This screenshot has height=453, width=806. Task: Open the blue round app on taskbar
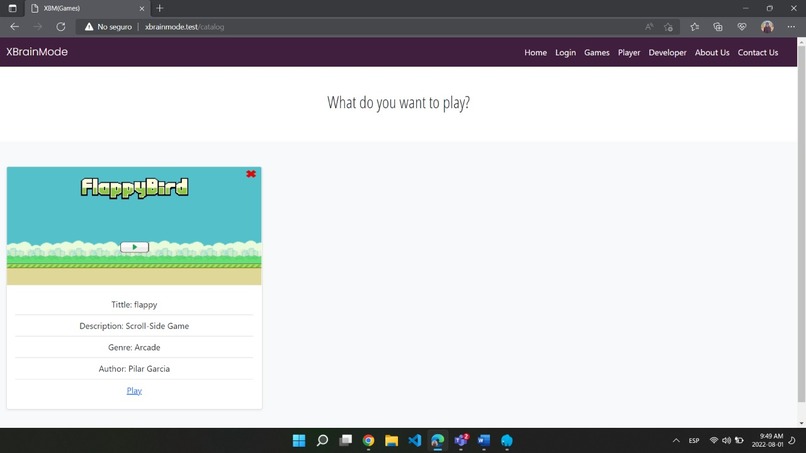[507, 441]
